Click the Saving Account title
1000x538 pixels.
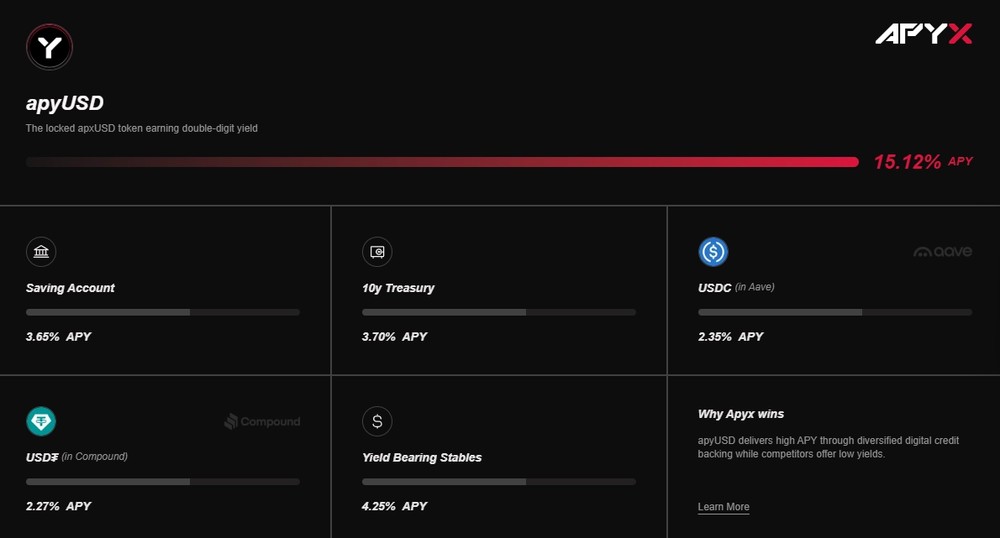click(x=70, y=288)
